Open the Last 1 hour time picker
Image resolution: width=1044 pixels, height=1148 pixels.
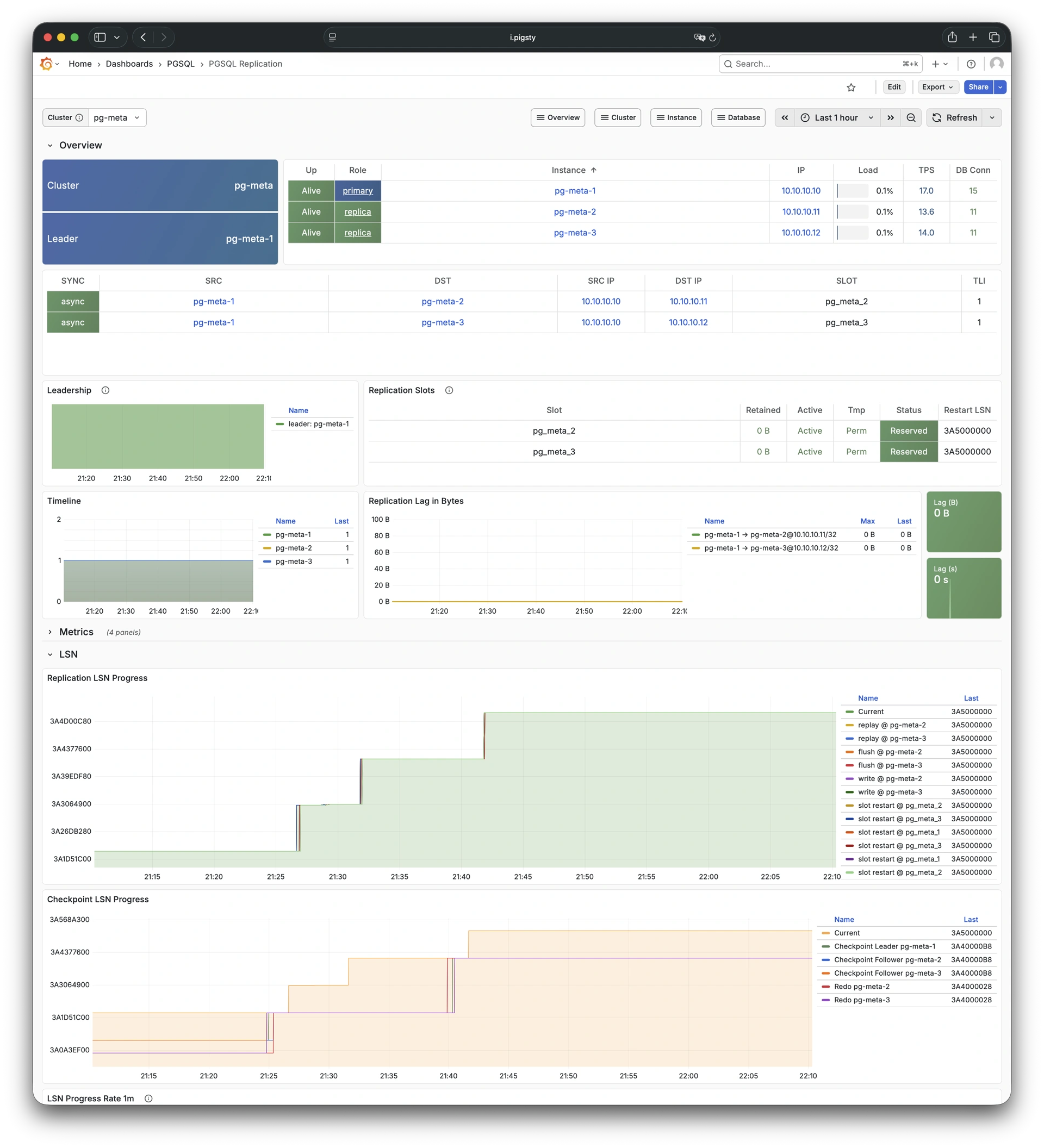click(836, 117)
